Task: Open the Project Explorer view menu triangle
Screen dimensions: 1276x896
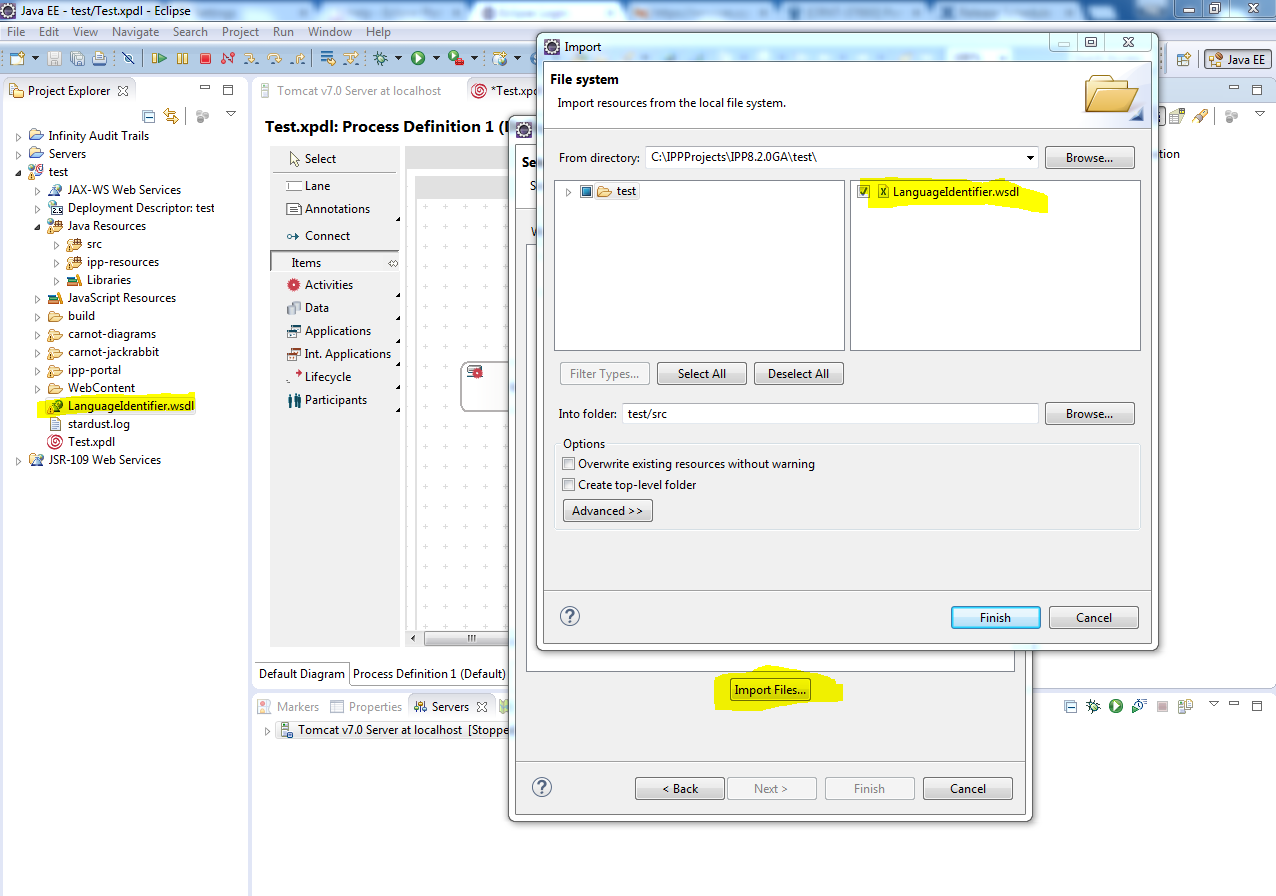Action: coord(231,114)
